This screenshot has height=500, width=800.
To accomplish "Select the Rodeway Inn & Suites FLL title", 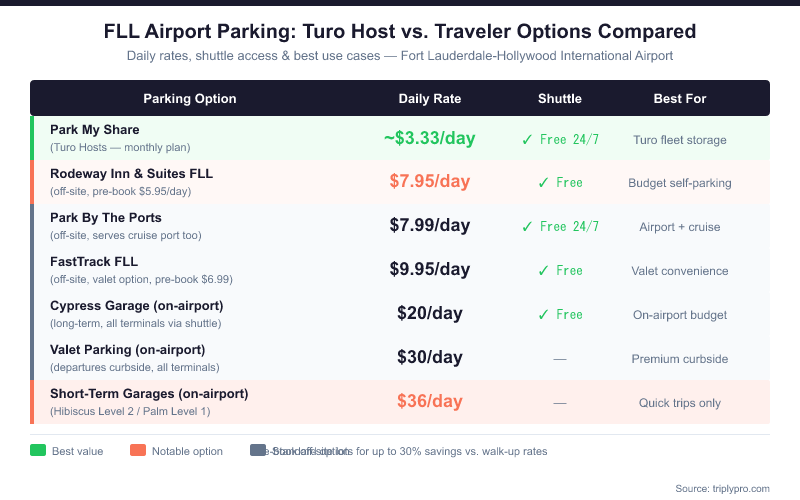I will 131,174.
